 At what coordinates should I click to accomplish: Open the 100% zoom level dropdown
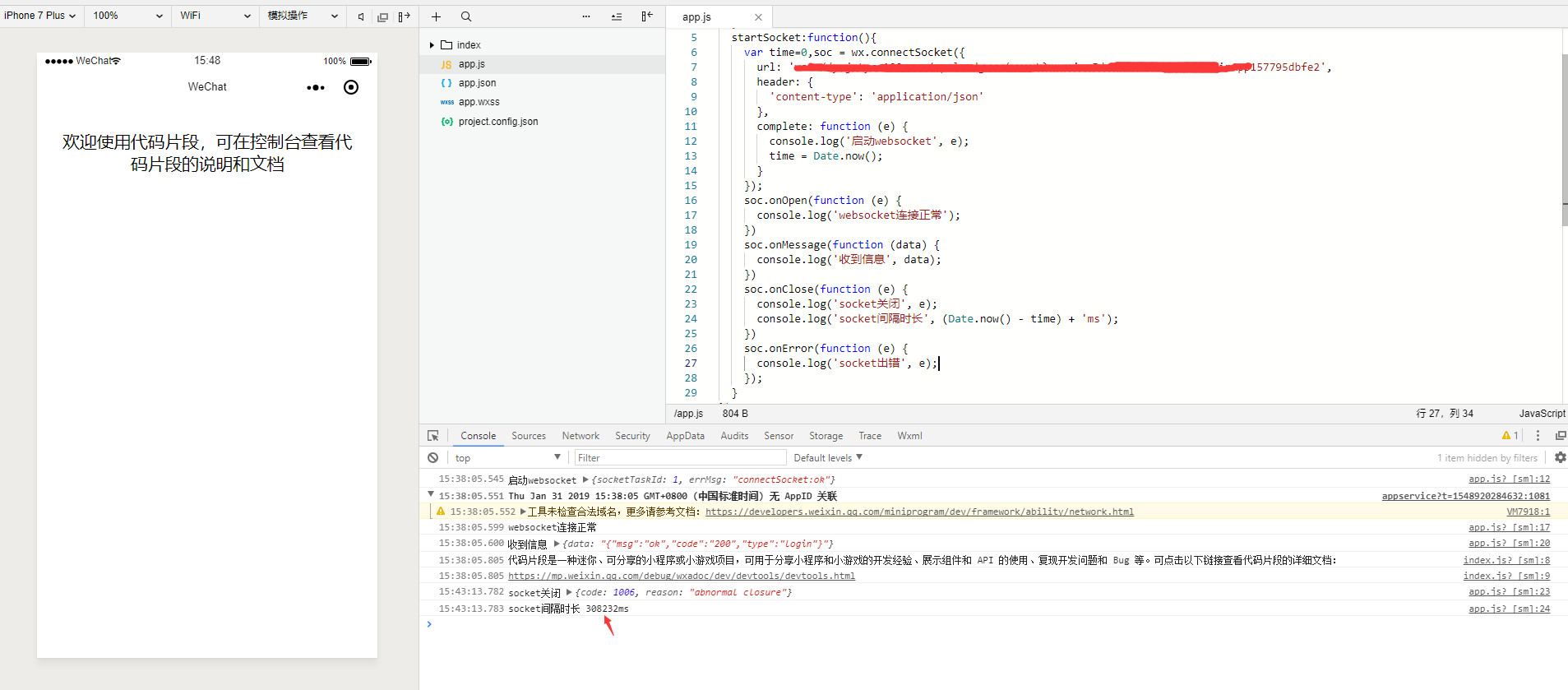pyautogui.click(x=127, y=16)
